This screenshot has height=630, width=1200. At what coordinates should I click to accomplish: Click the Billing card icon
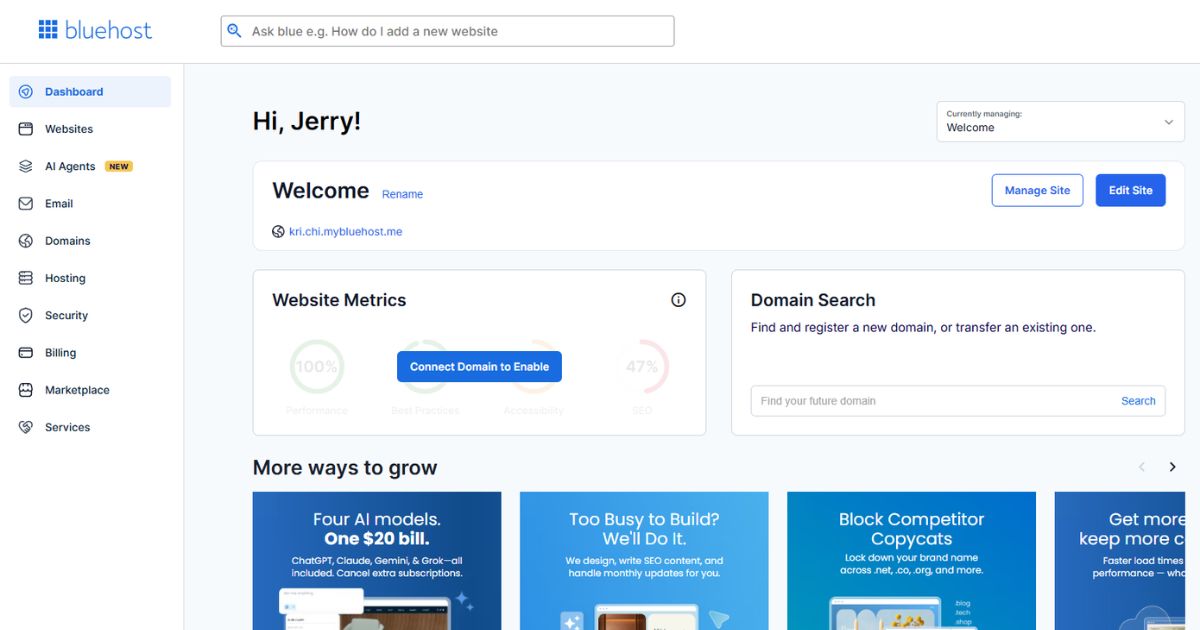(26, 353)
